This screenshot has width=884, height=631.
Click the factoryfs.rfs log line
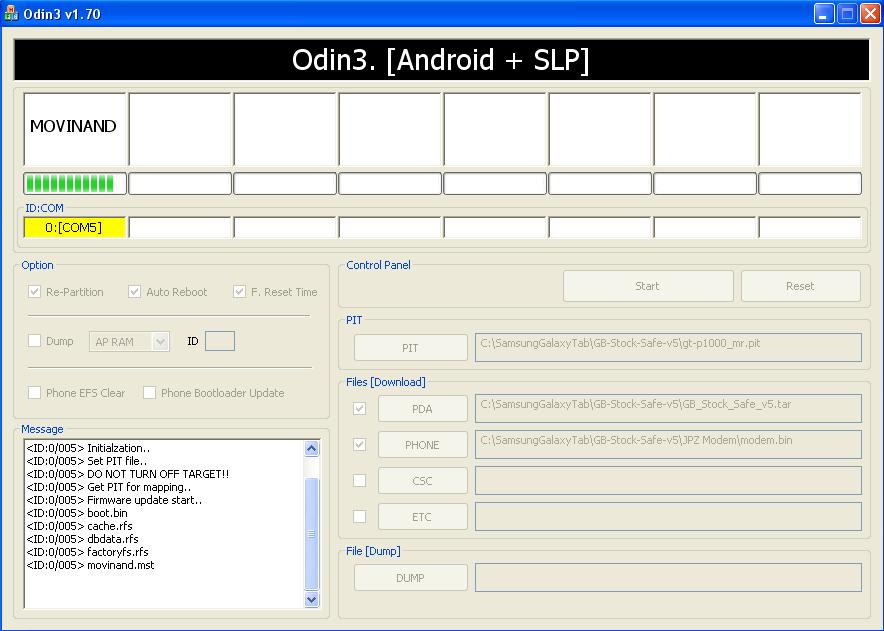[87, 552]
